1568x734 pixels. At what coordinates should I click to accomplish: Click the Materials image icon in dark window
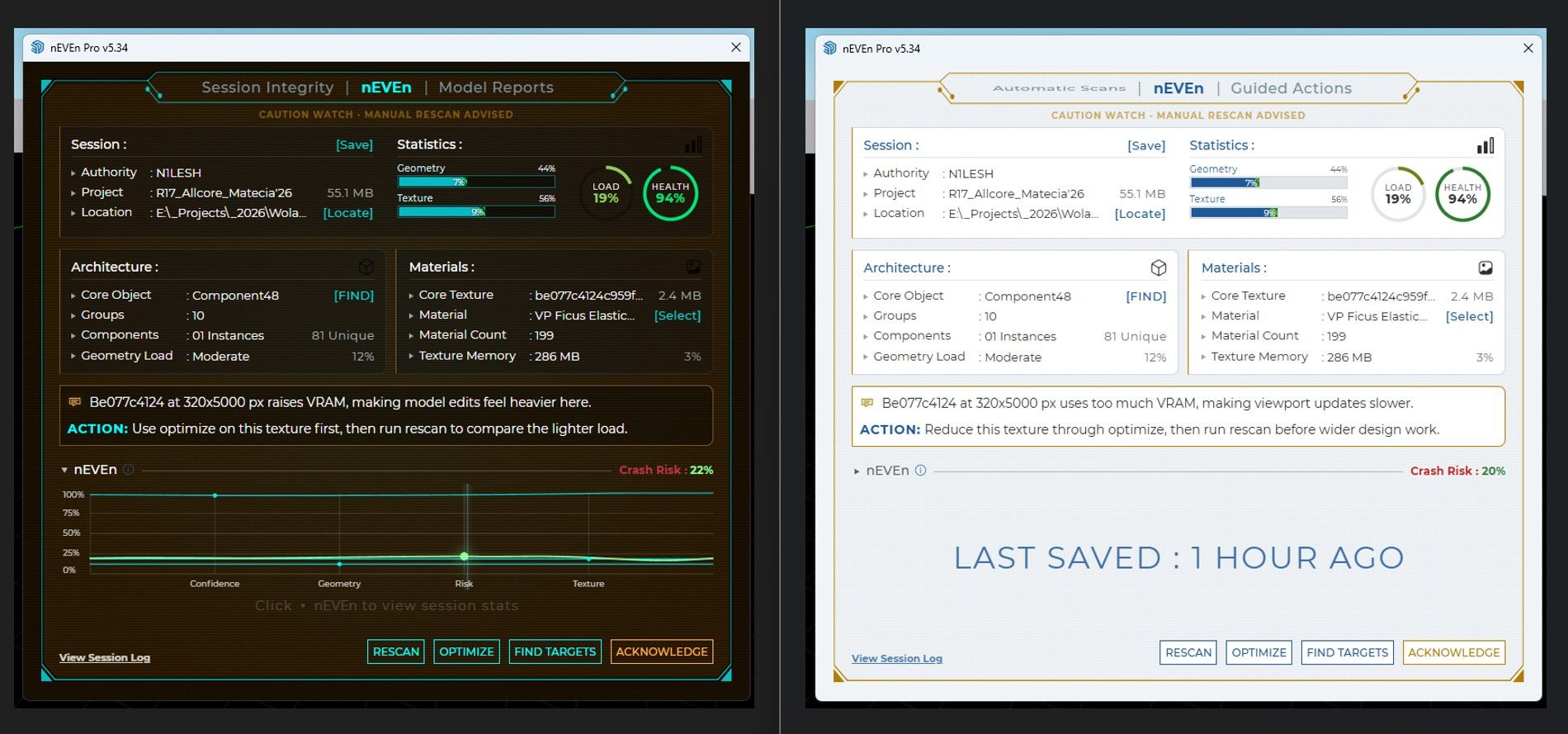pyautogui.click(x=693, y=267)
